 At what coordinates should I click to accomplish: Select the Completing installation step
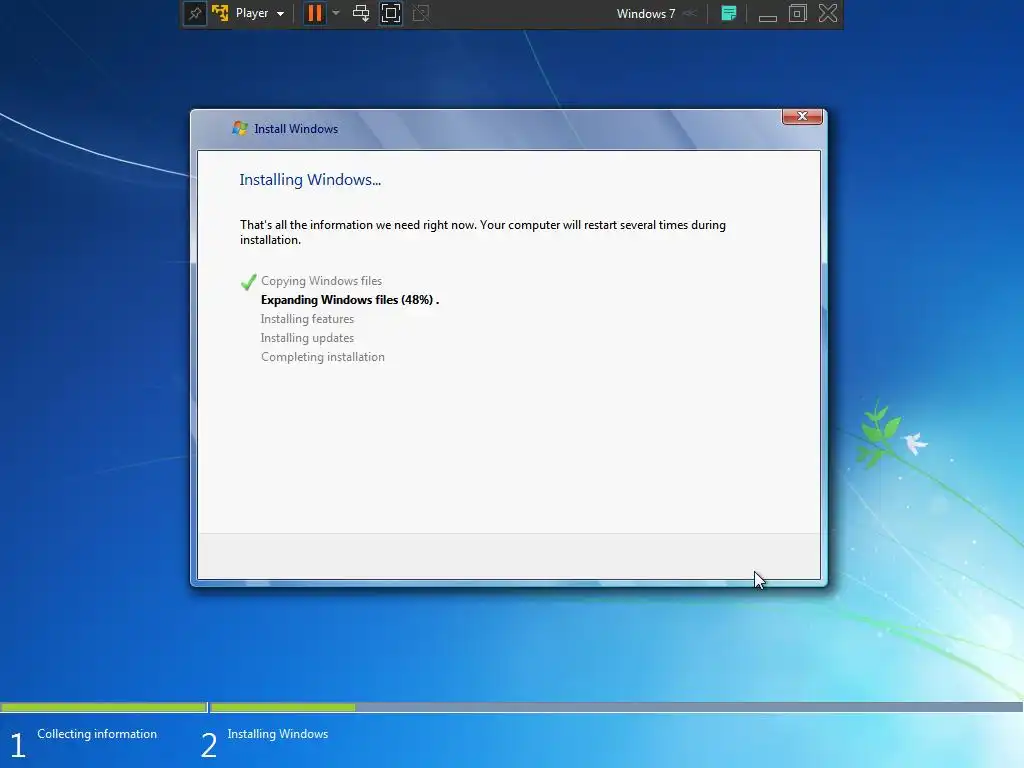click(x=323, y=357)
